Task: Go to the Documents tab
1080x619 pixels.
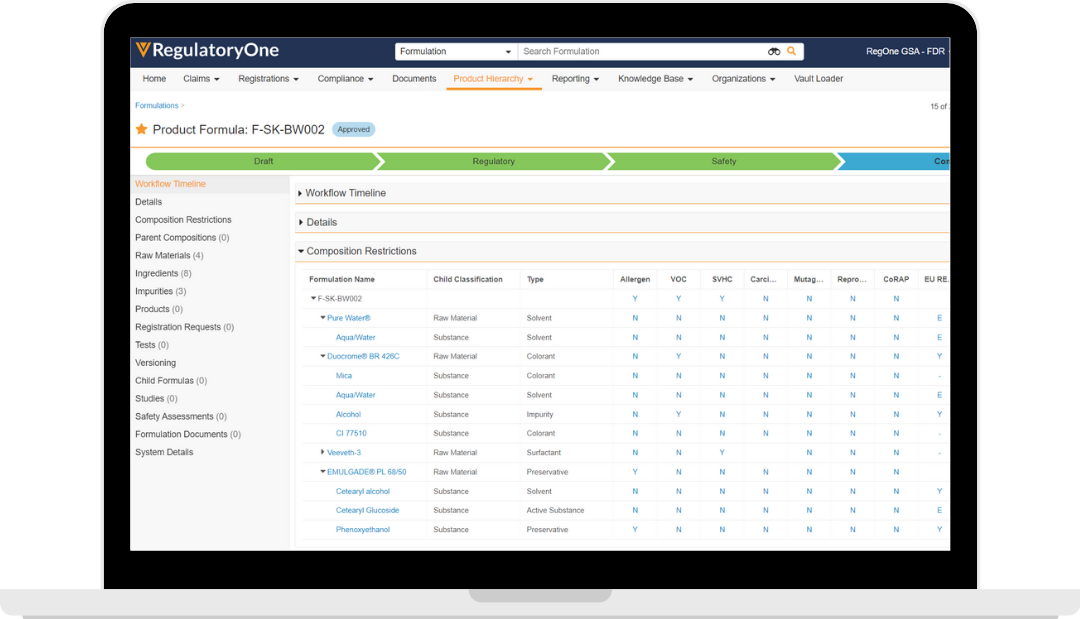Action: click(x=414, y=78)
